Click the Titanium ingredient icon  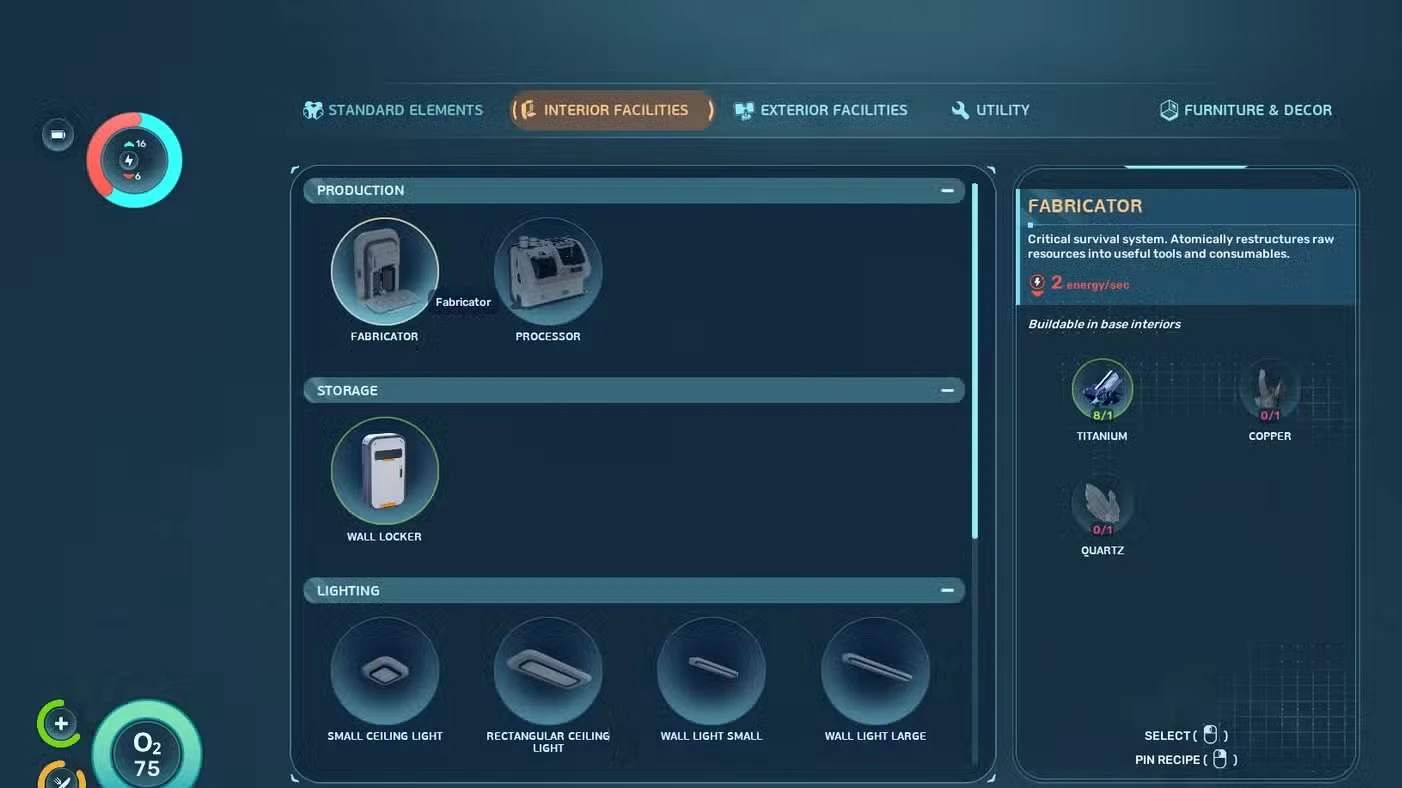pos(1102,390)
